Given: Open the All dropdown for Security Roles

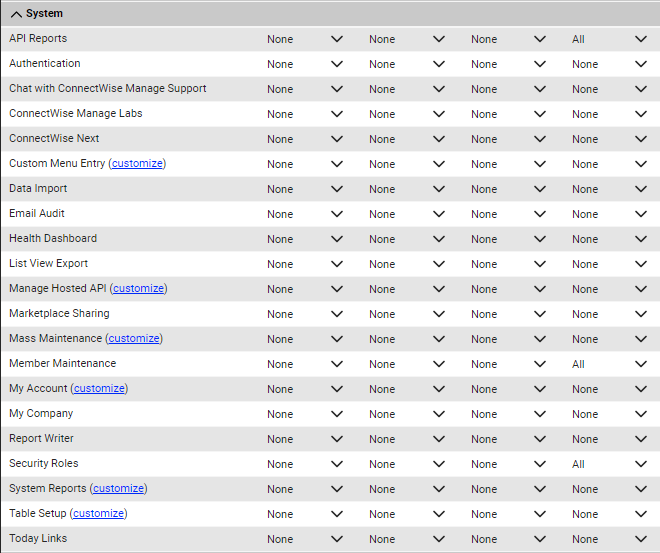Looking at the screenshot, I should 609,464.
